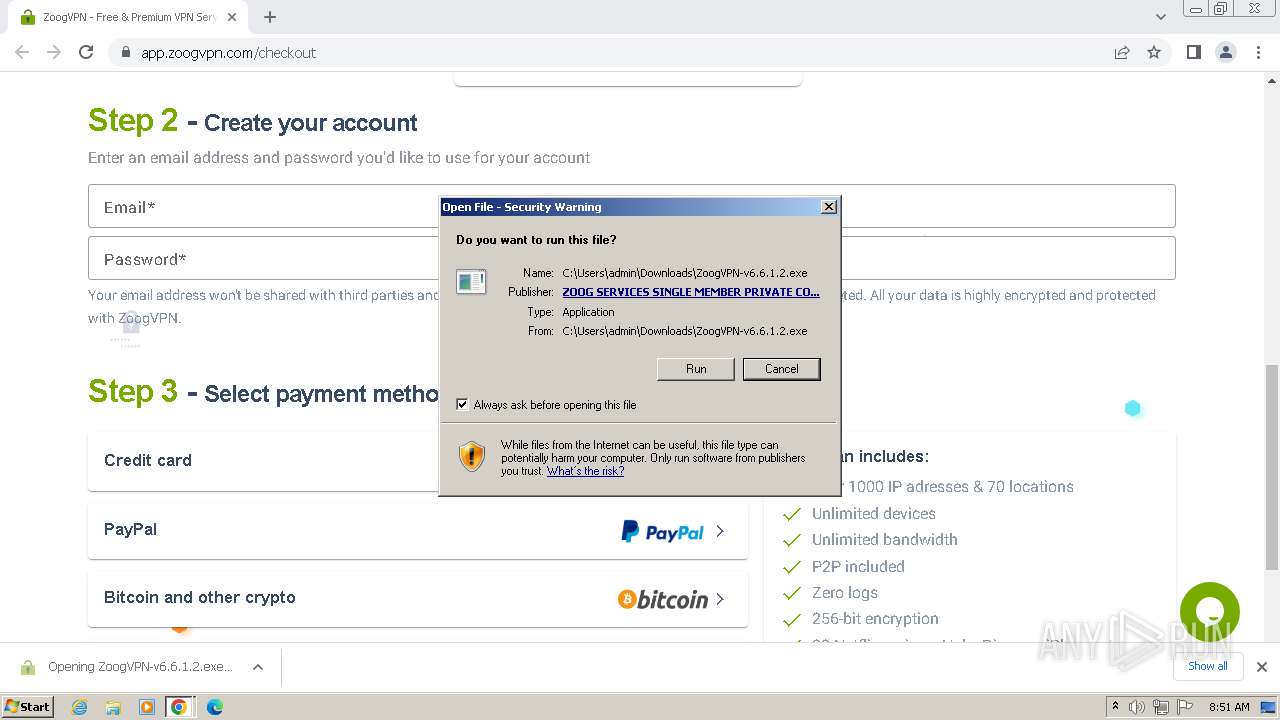Expand PayPal option chevron
Image resolution: width=1280 pixels, height=720 pixels.
(x=720, y=531)
